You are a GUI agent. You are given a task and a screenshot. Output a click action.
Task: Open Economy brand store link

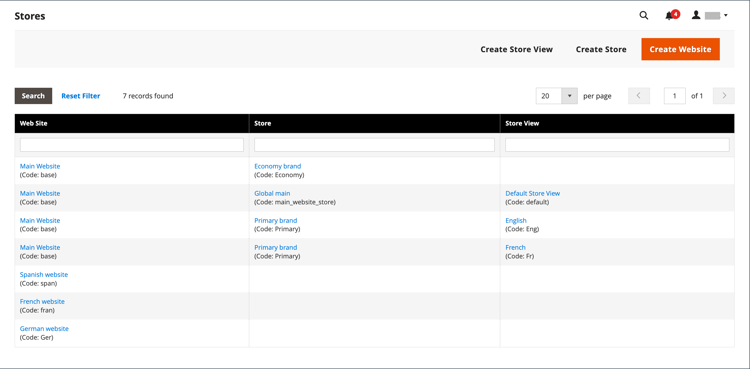tap(277, 166)
